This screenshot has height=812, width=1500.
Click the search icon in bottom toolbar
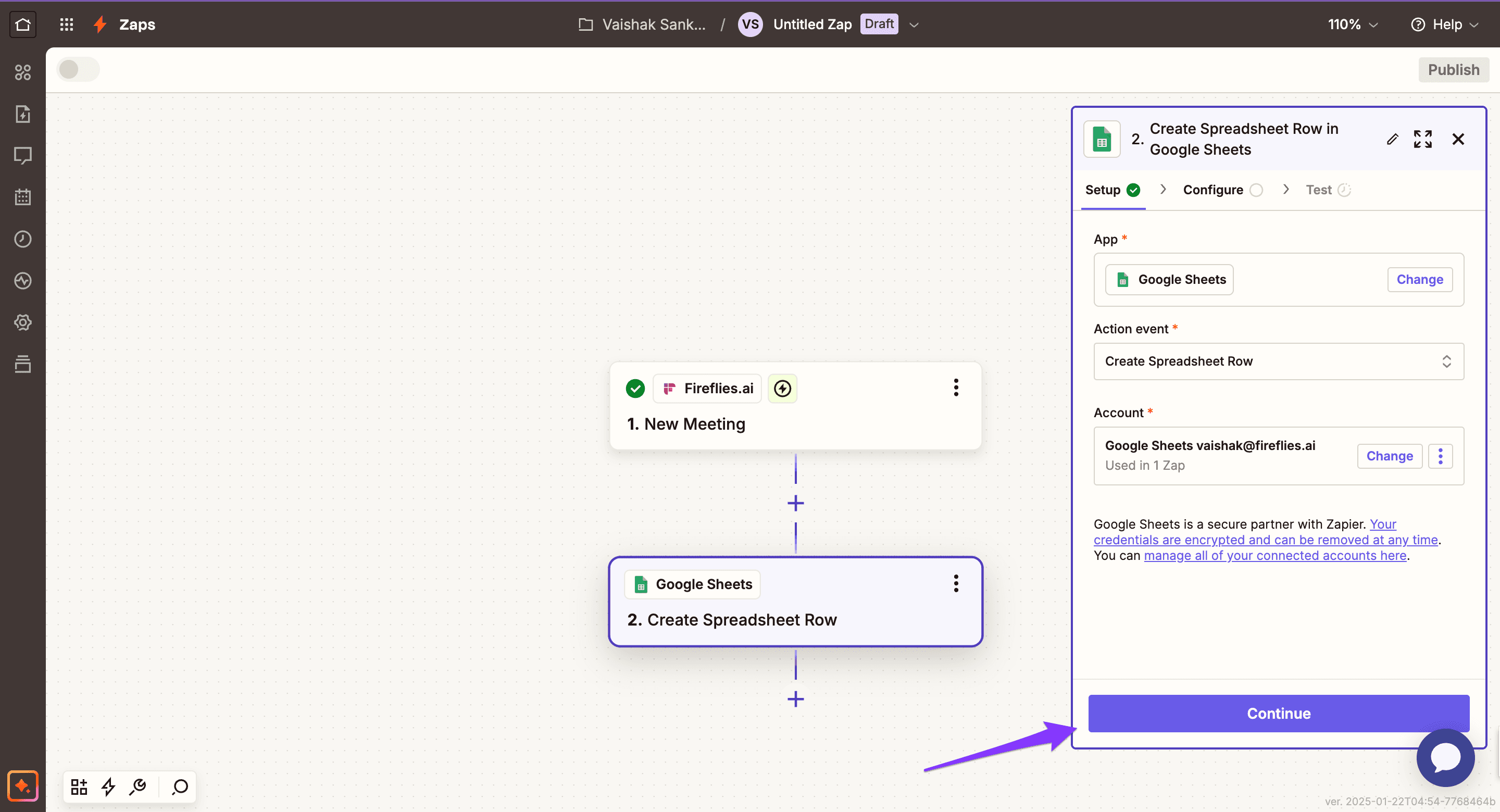180,787
